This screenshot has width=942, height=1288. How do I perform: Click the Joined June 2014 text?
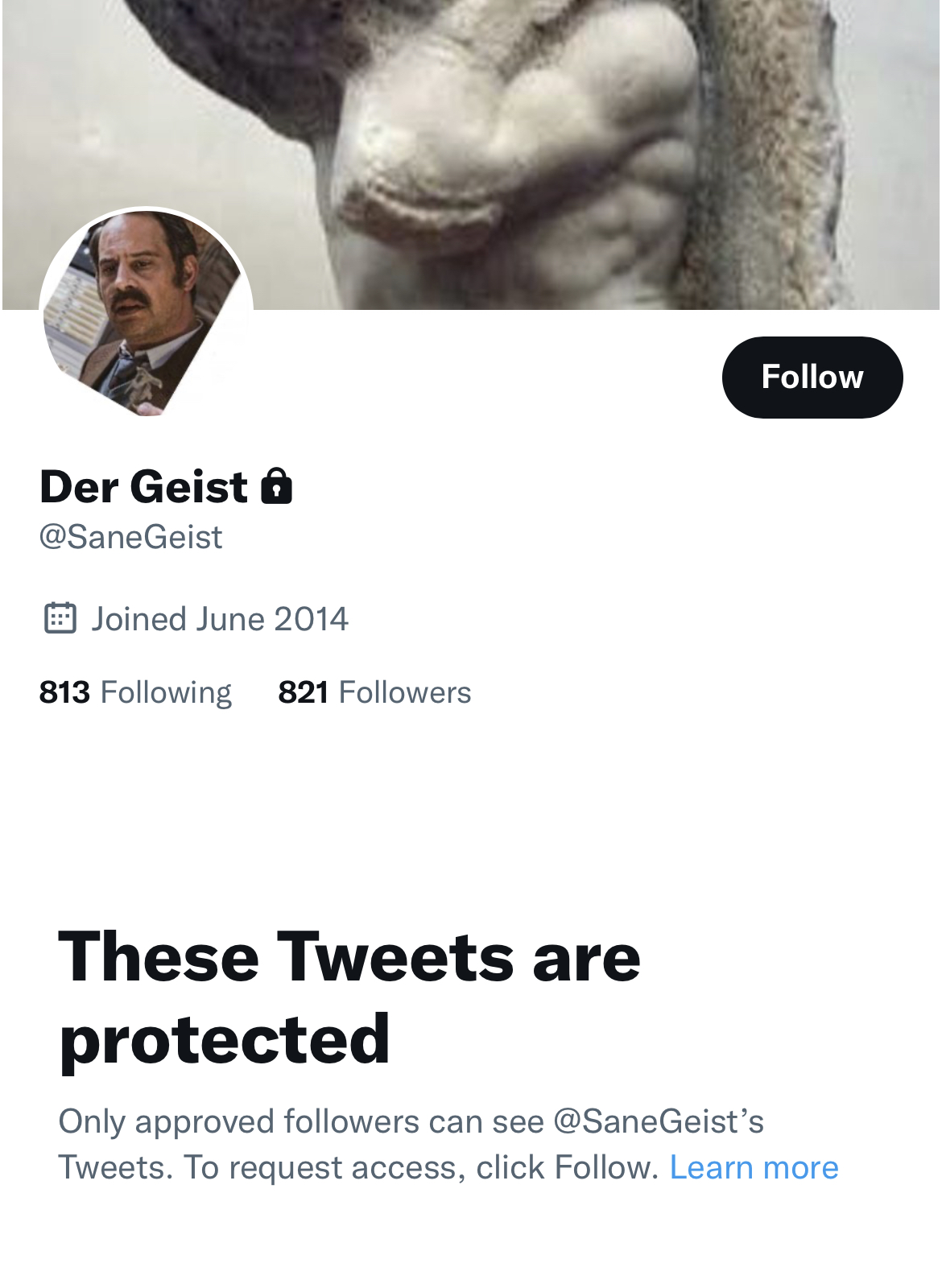pos(219,619)
